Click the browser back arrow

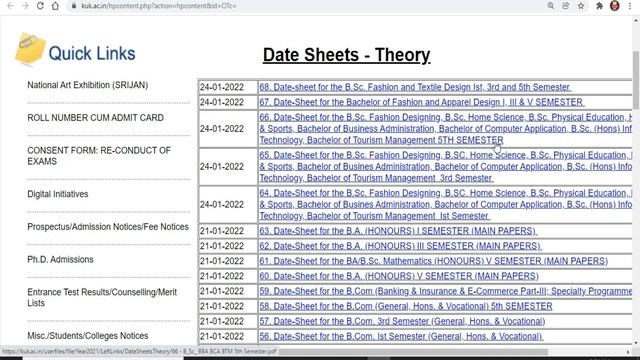pos(10,6)
